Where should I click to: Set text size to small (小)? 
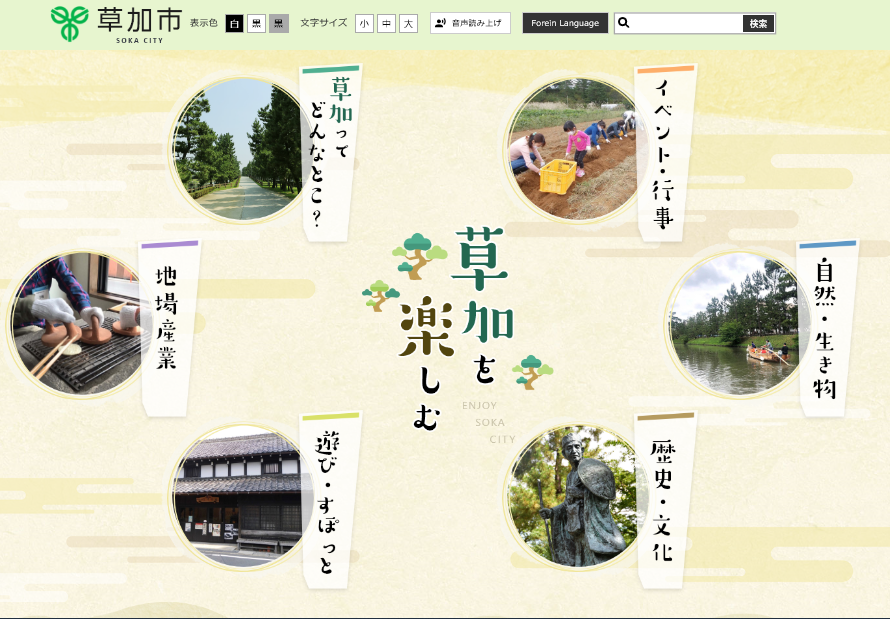tap(364, 24)
